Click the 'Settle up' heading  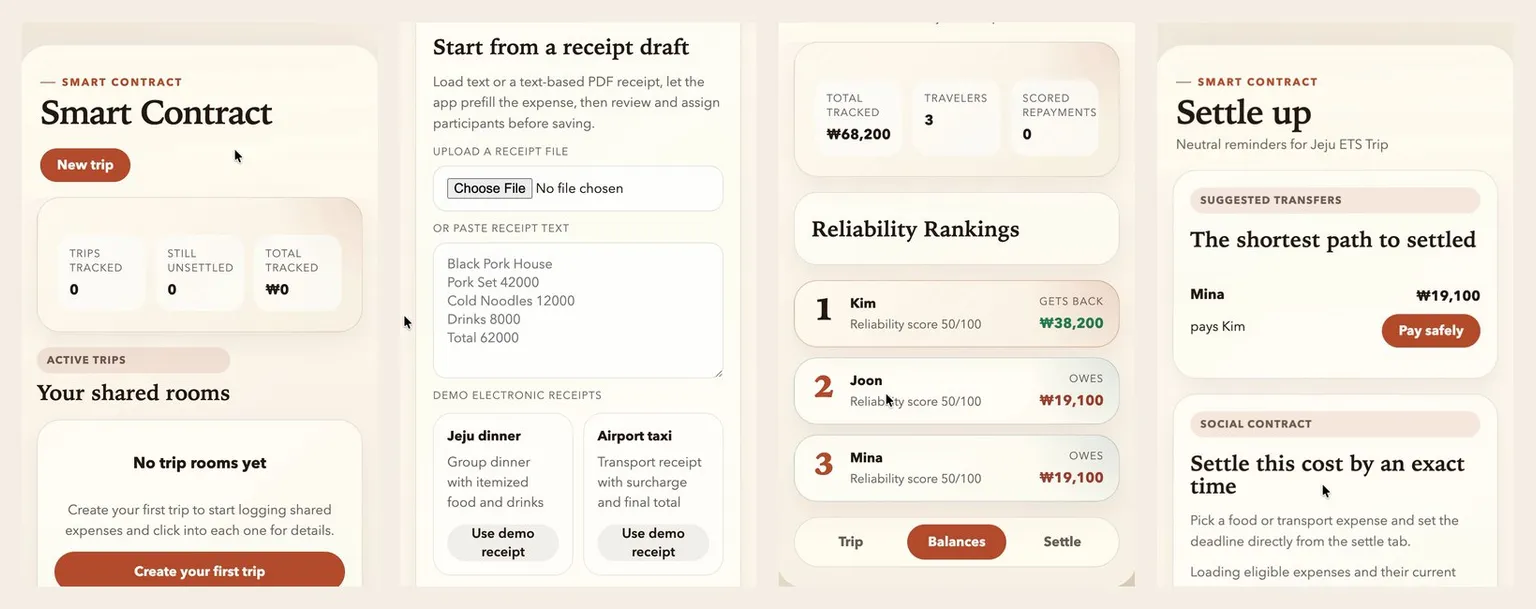pos(1243,112)
